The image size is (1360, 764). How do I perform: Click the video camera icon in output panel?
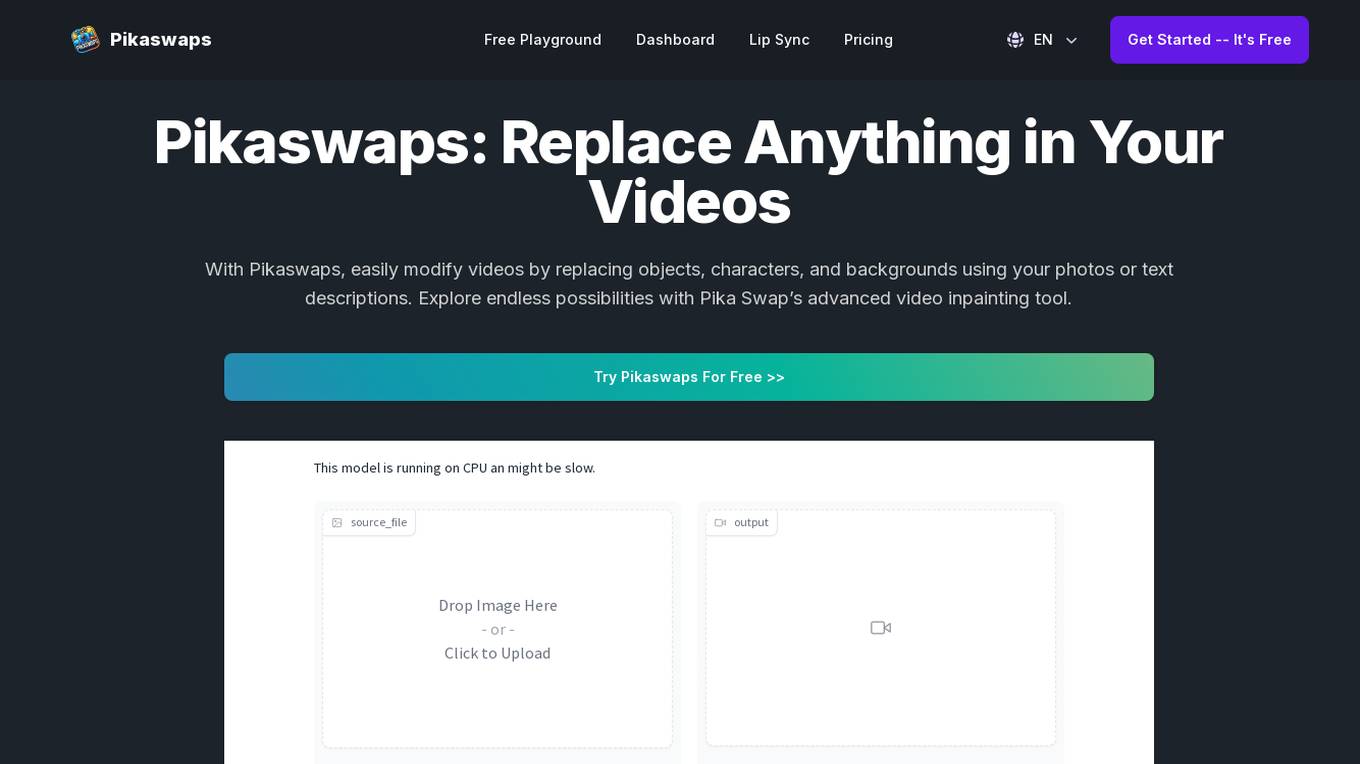coord(880,628)
